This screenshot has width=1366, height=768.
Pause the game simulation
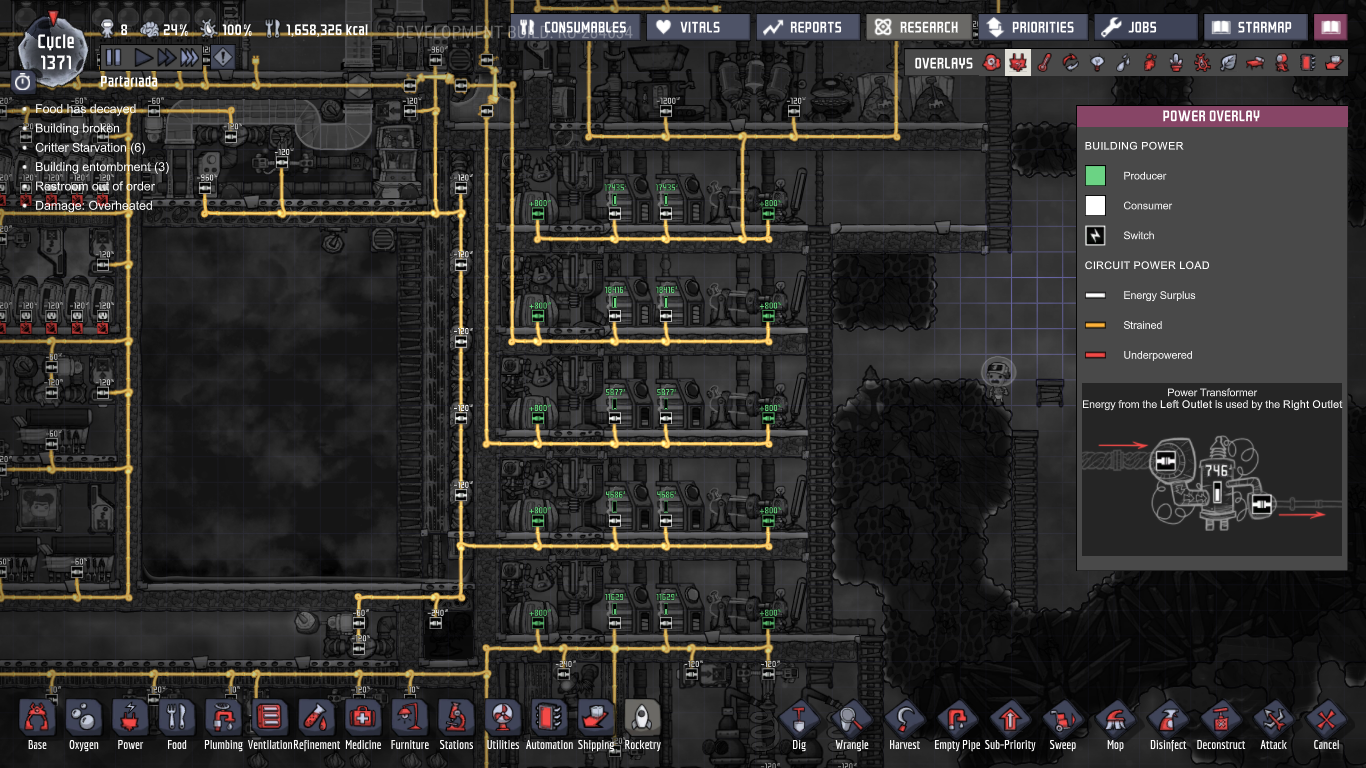point(113,58)
